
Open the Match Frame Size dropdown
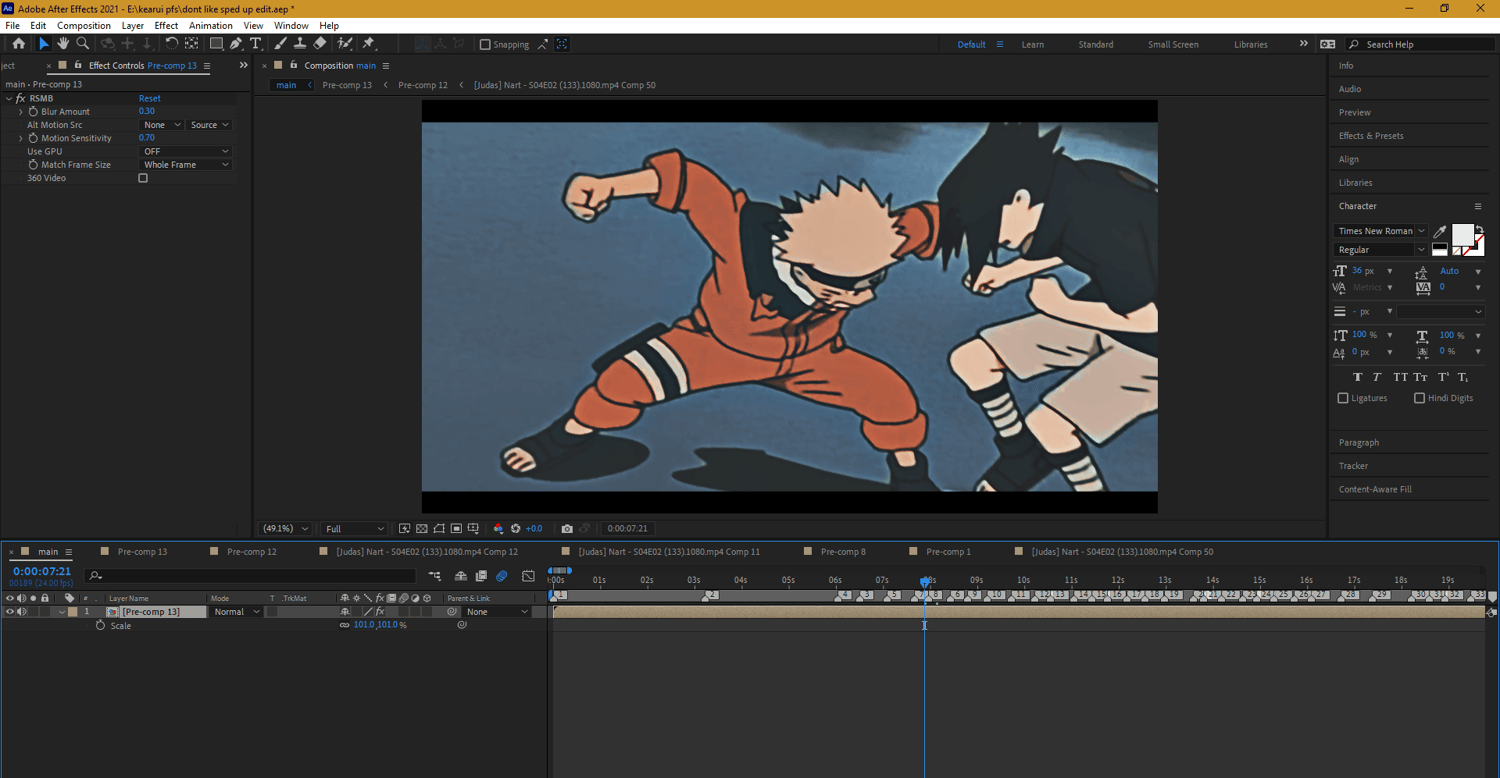186,165
